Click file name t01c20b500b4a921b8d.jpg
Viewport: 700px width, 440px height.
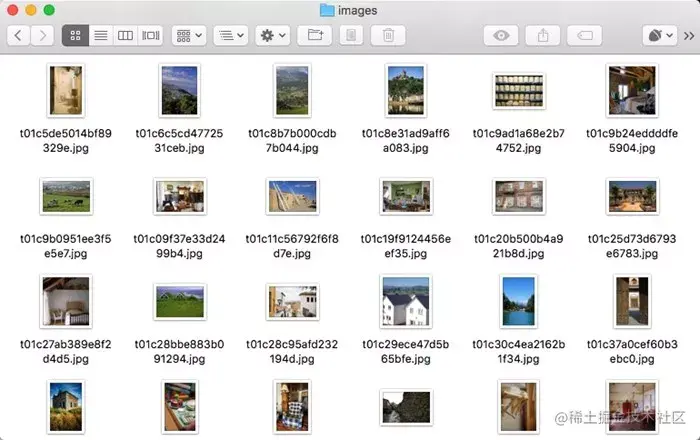point(519,246)
